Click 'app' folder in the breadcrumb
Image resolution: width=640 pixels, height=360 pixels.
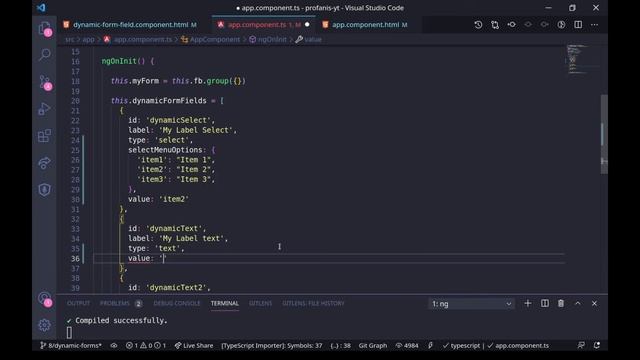(x=88, y=40)
